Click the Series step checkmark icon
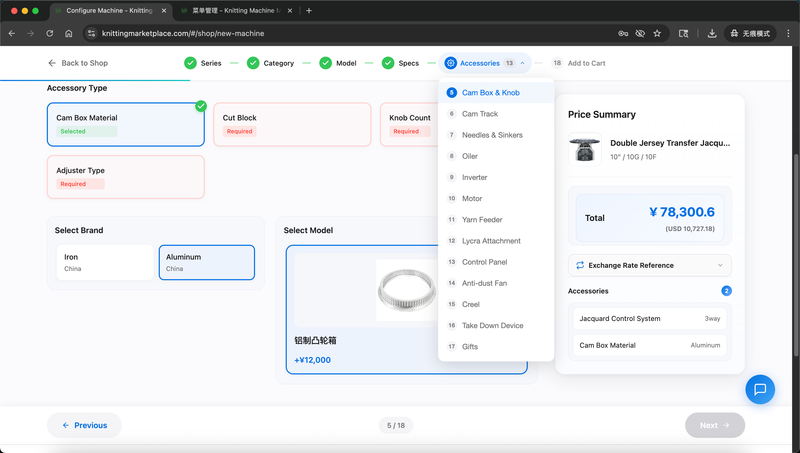Image resolution: width=800 pixels, height=453 pixels. click(190, 63)
